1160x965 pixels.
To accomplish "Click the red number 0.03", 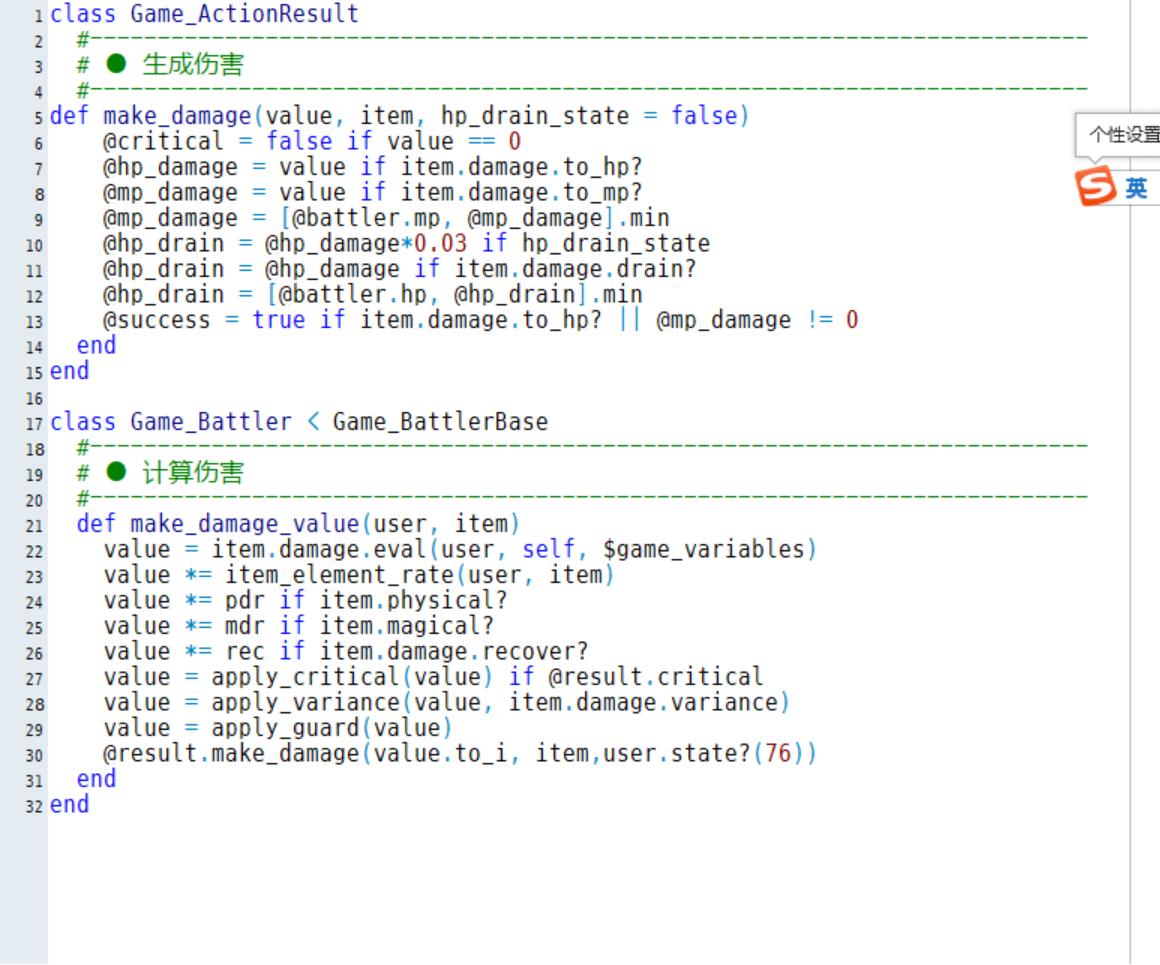I will pos(440,243).
